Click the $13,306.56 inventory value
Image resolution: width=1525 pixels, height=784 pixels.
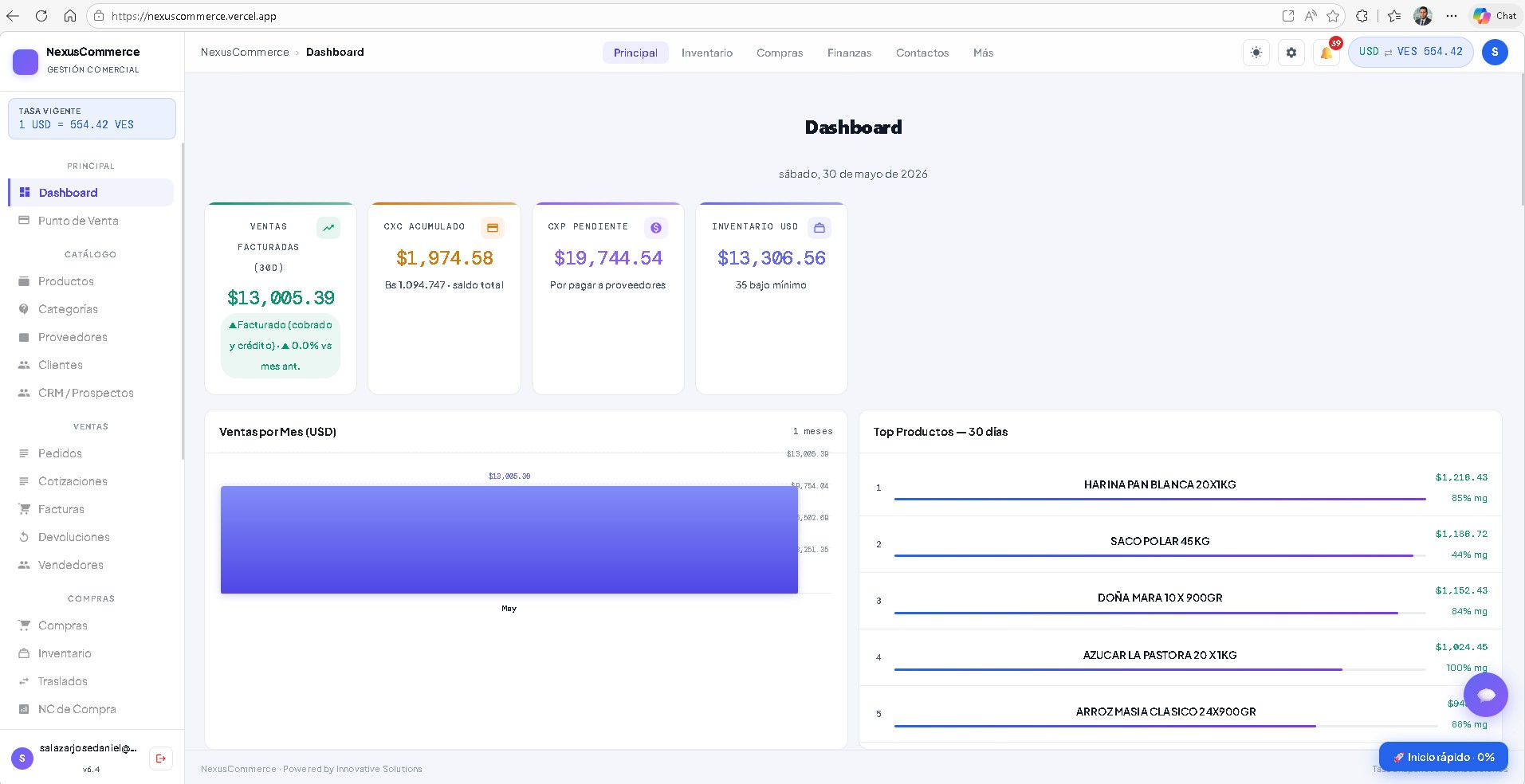tap(772, 258)
